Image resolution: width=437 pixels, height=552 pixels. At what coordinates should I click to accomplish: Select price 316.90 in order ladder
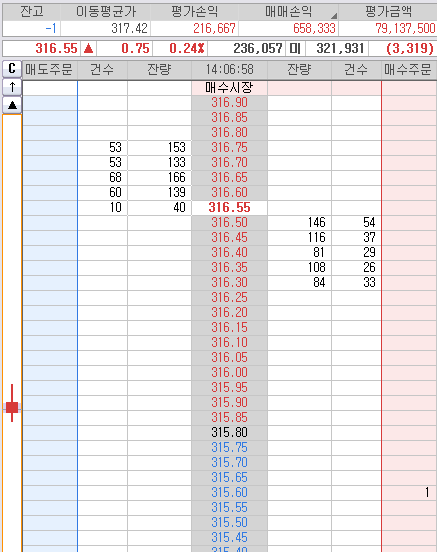click(229, 103)
